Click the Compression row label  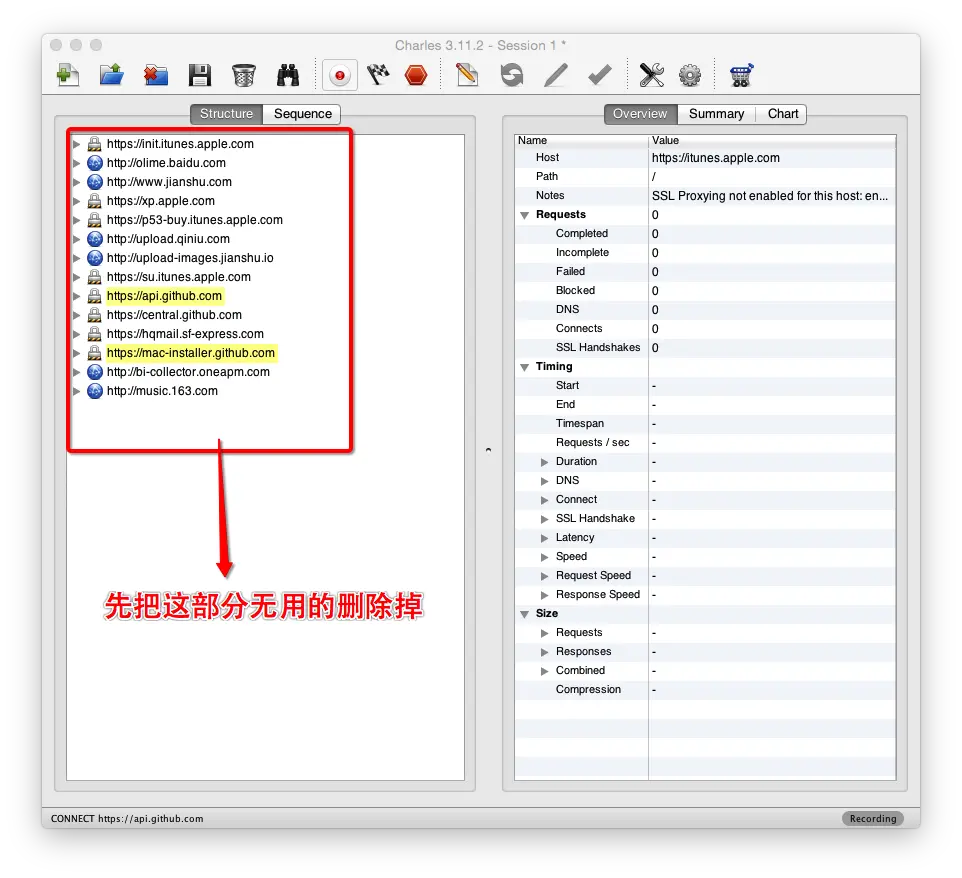click(588, 690)
